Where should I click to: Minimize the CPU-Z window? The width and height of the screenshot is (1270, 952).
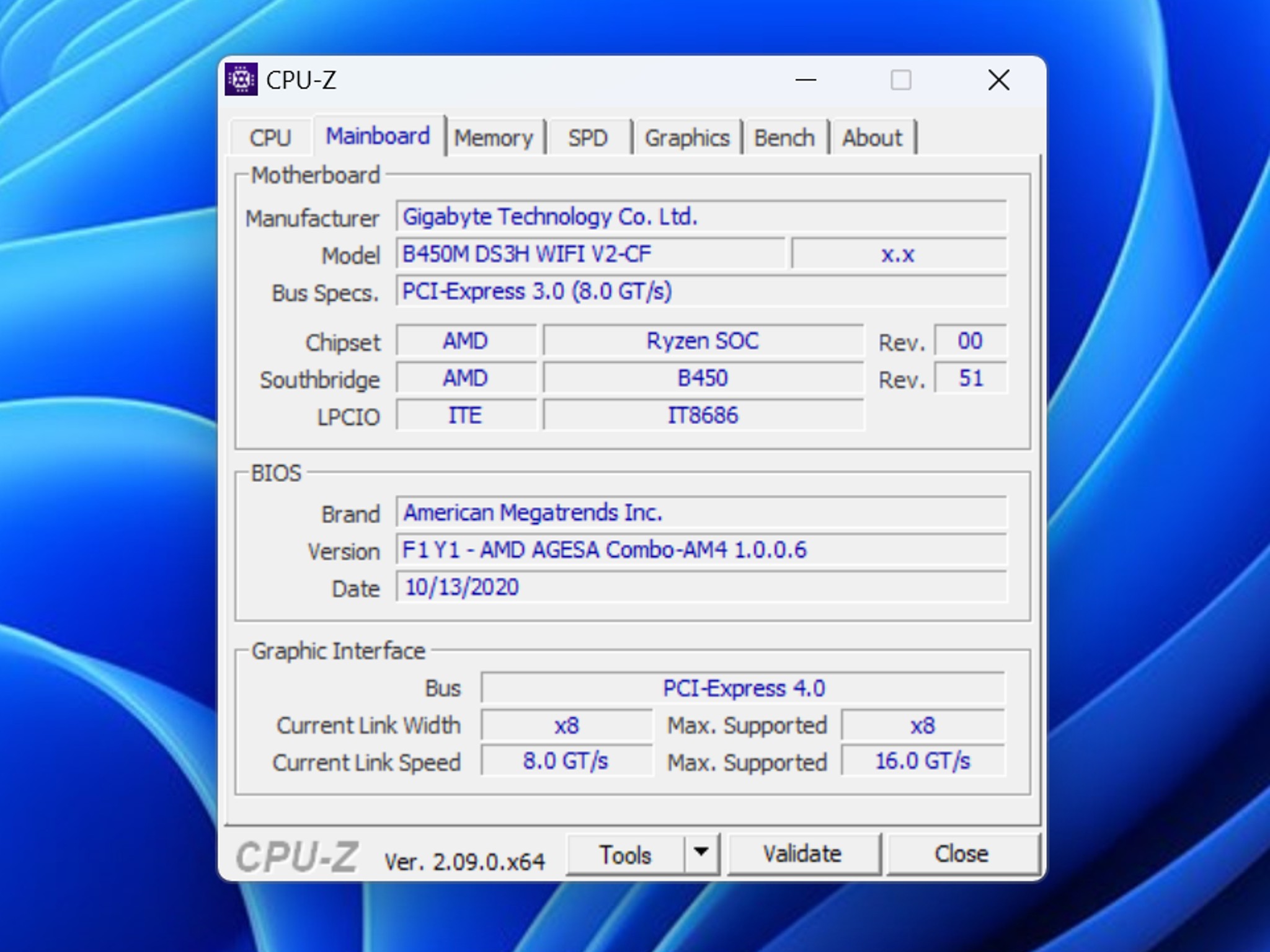(x=806, y=80)
